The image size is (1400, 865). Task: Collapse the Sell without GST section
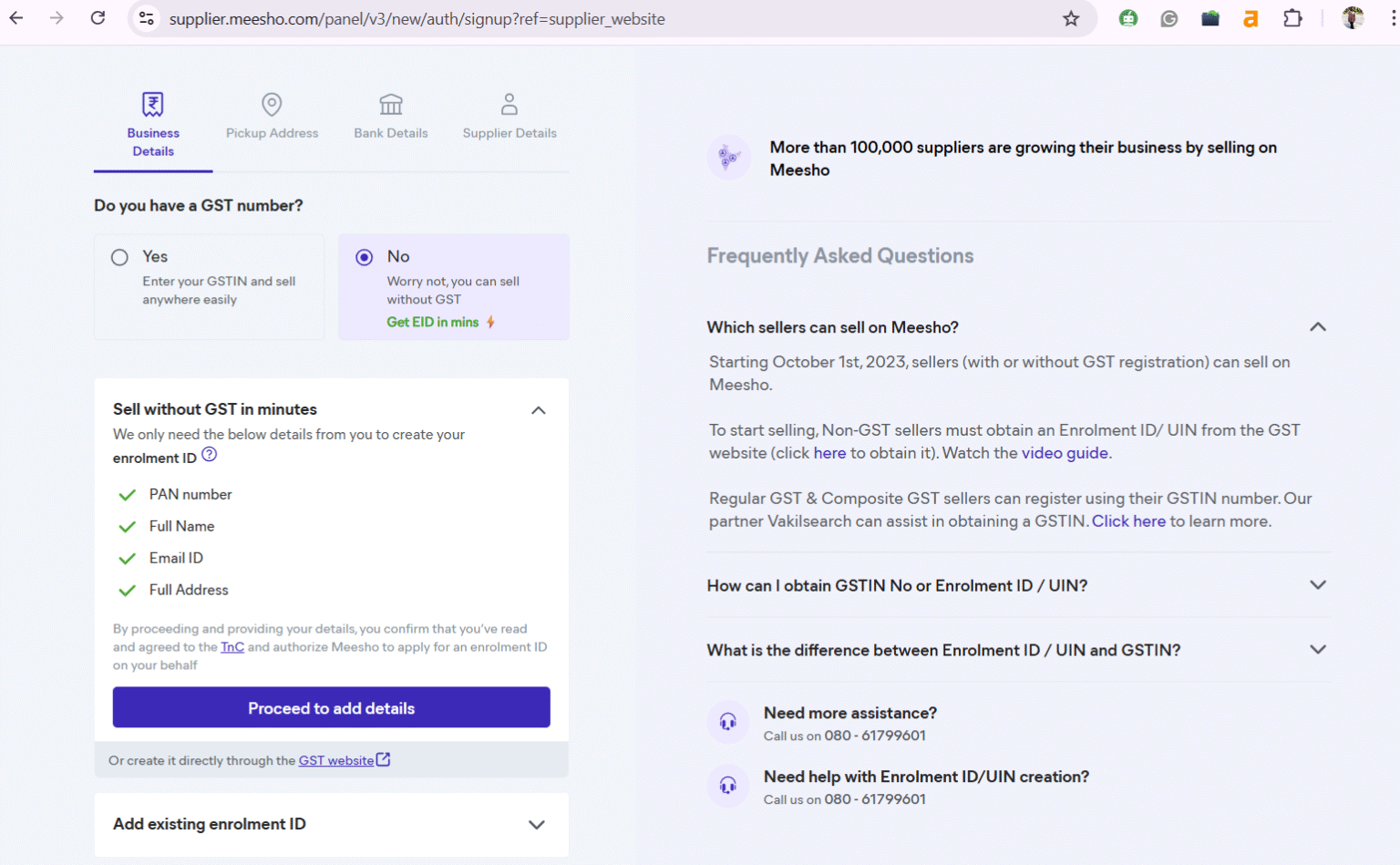[x=539, y=410]
